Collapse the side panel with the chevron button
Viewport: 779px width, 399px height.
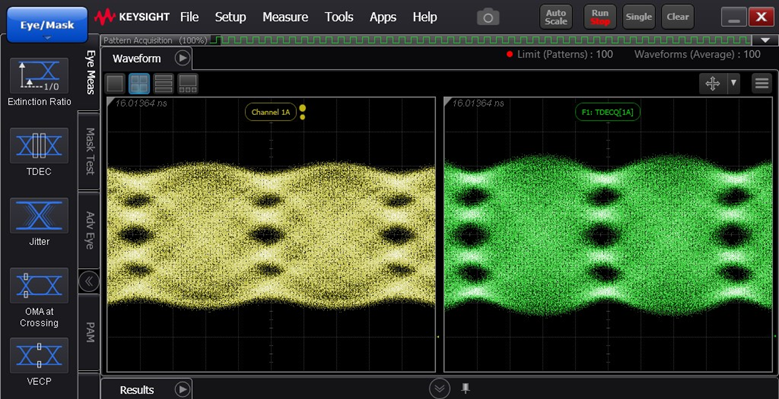[x=89, y=282]
